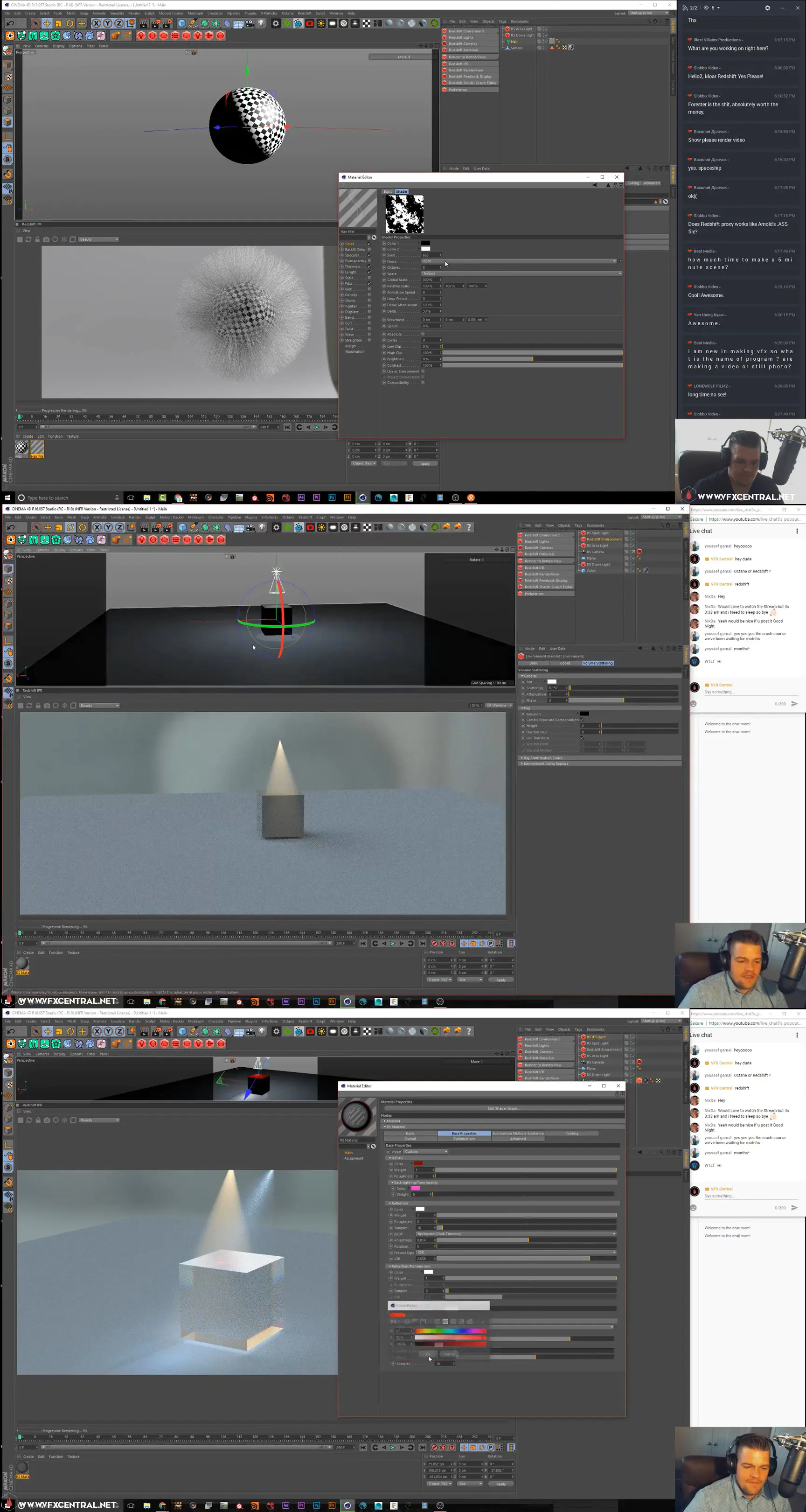
Task: Disable the Frizz channel checkbox
Action: (369, 284)
